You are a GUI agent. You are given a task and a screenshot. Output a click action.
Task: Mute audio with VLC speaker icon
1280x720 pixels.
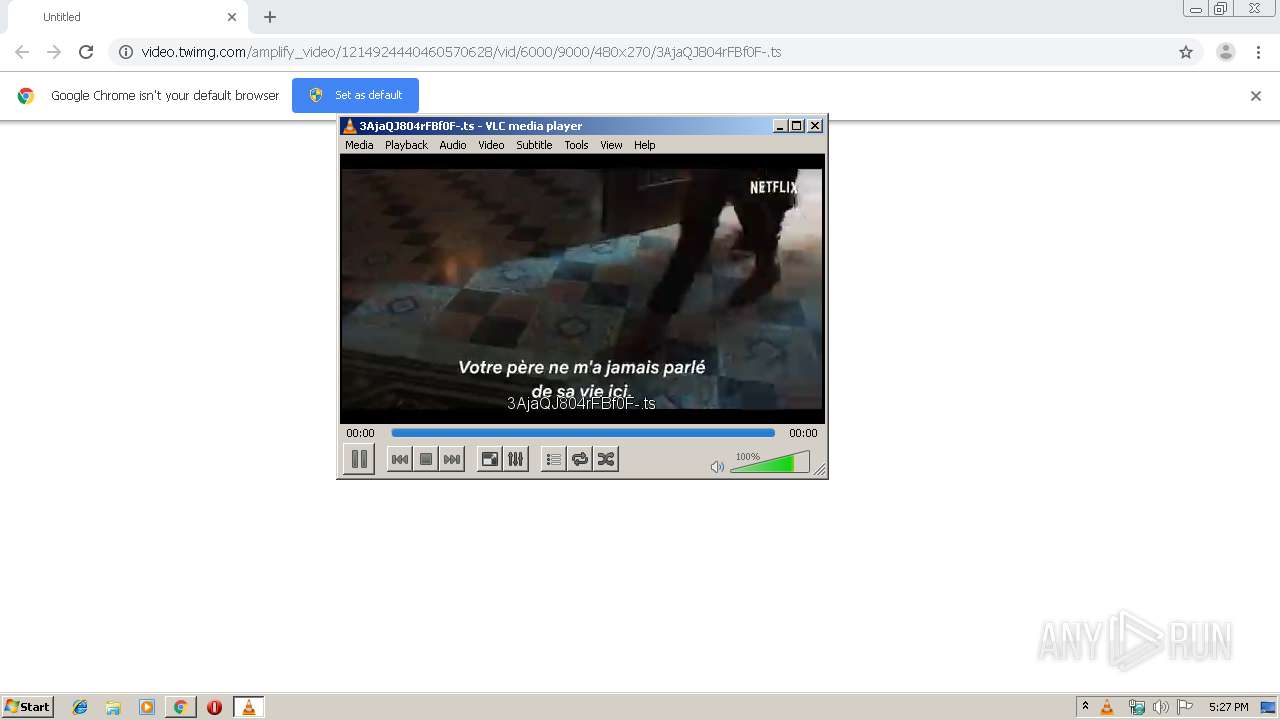[717, 467]
